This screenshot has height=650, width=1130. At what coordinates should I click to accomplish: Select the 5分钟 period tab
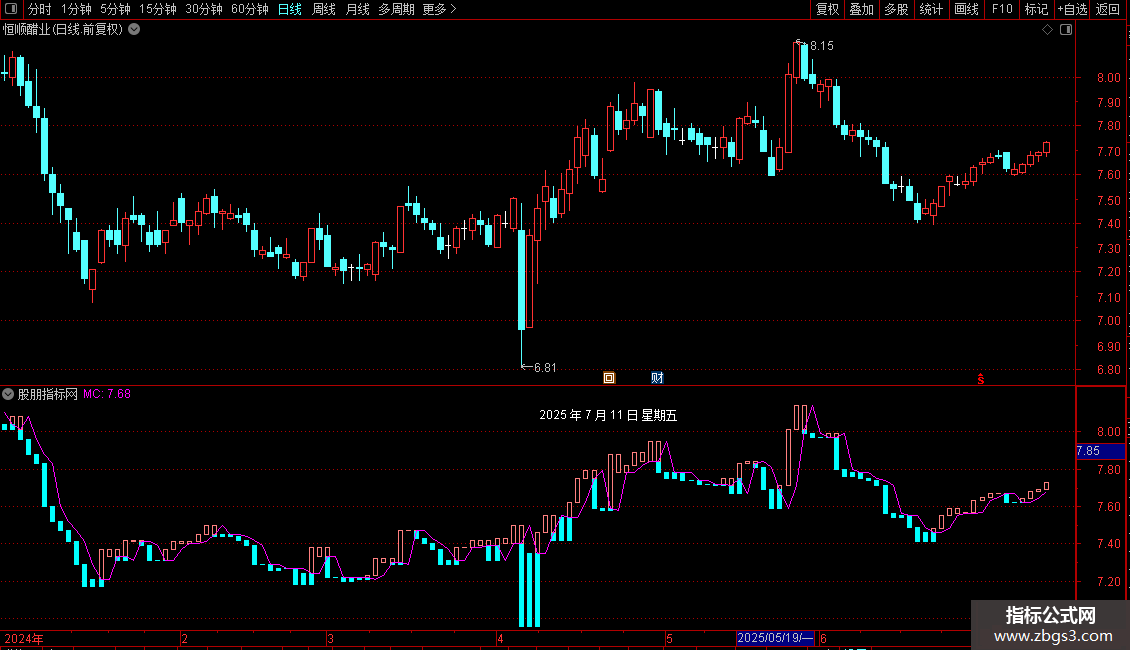point(115,9)
